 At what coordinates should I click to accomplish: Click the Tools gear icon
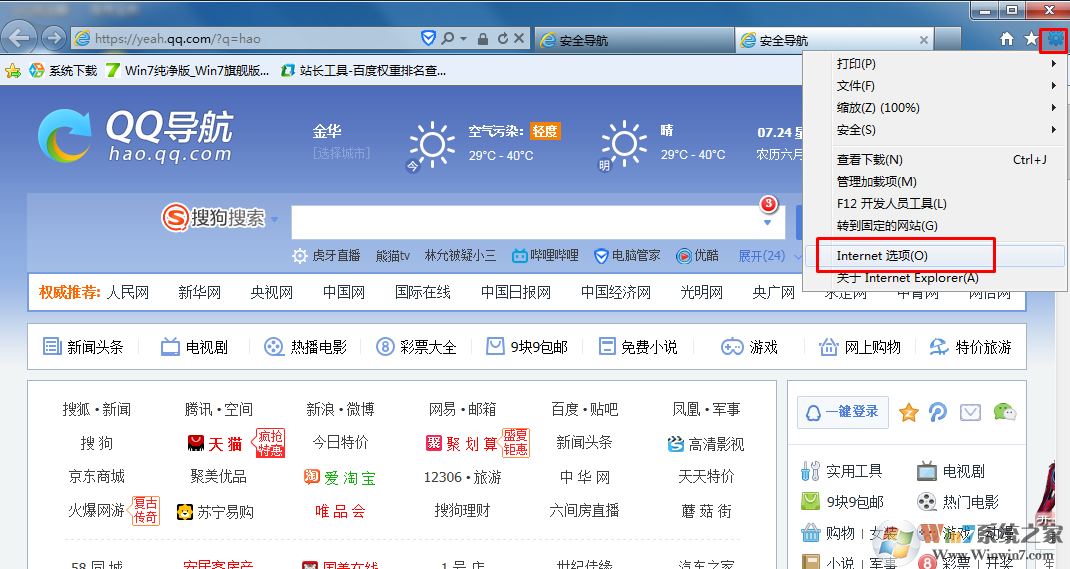tap(1055, 39)
